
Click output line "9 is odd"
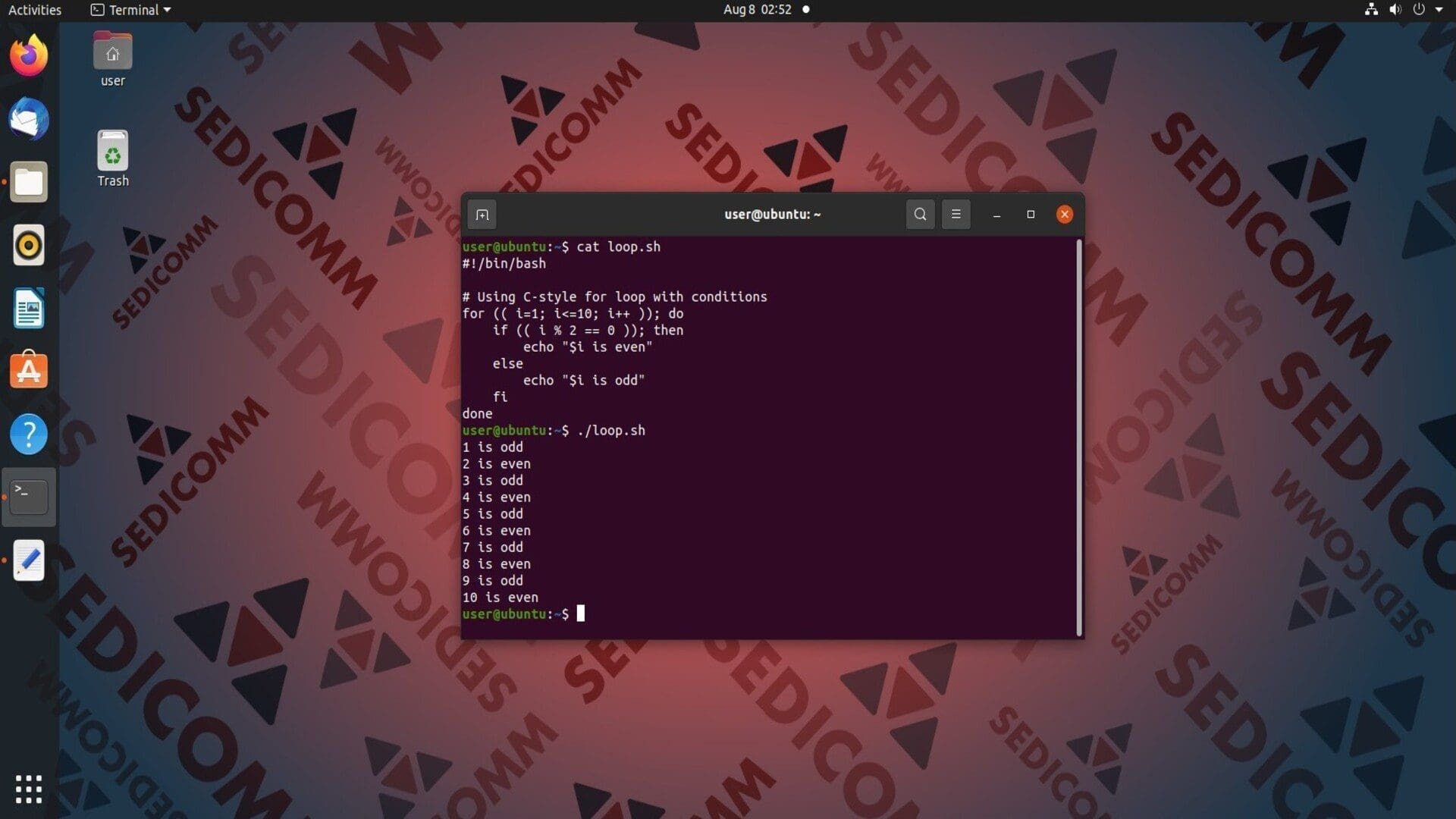pos(492,581)
